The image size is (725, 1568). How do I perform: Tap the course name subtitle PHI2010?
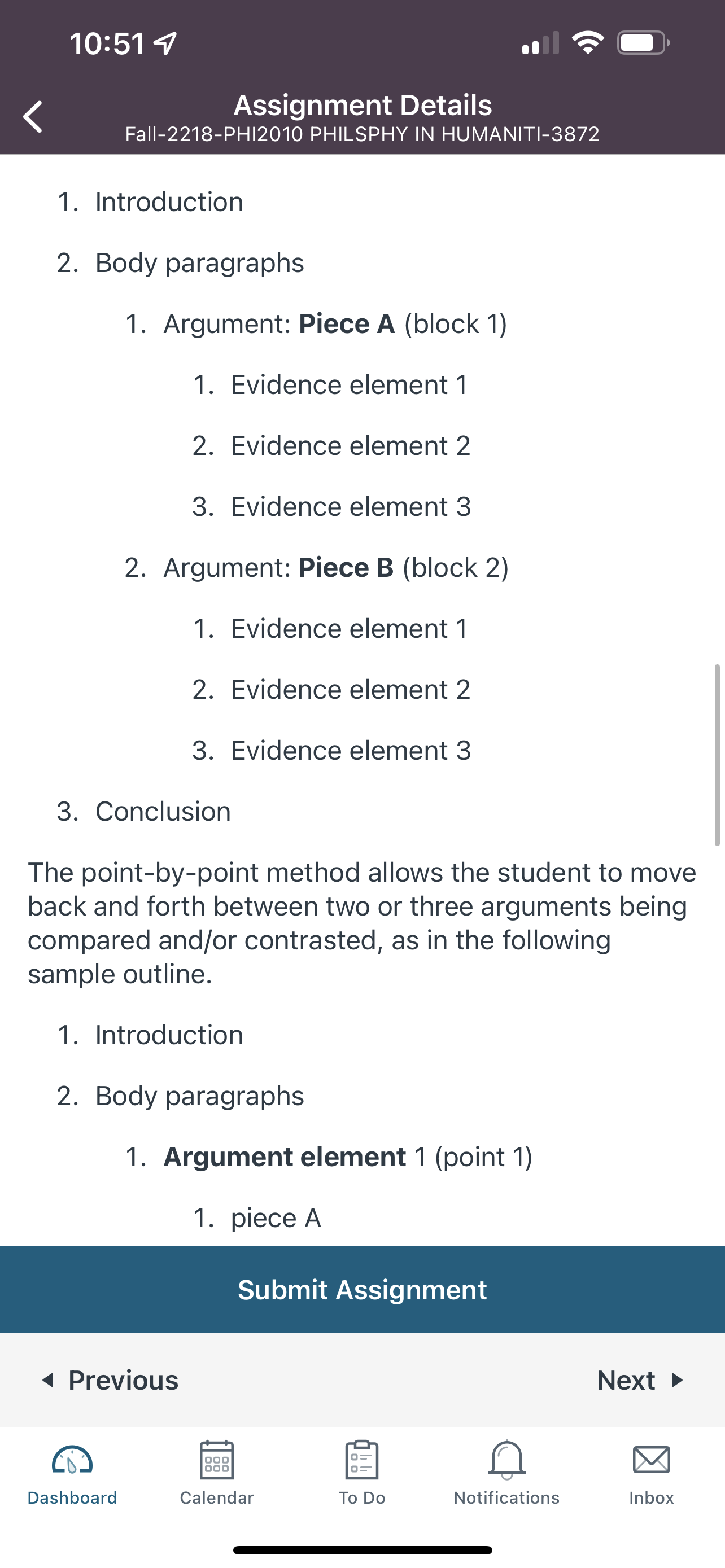click(362, 134)
